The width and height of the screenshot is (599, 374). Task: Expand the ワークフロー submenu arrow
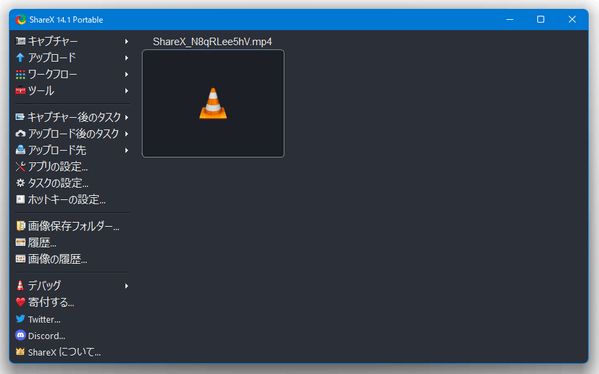pos(126,74)
